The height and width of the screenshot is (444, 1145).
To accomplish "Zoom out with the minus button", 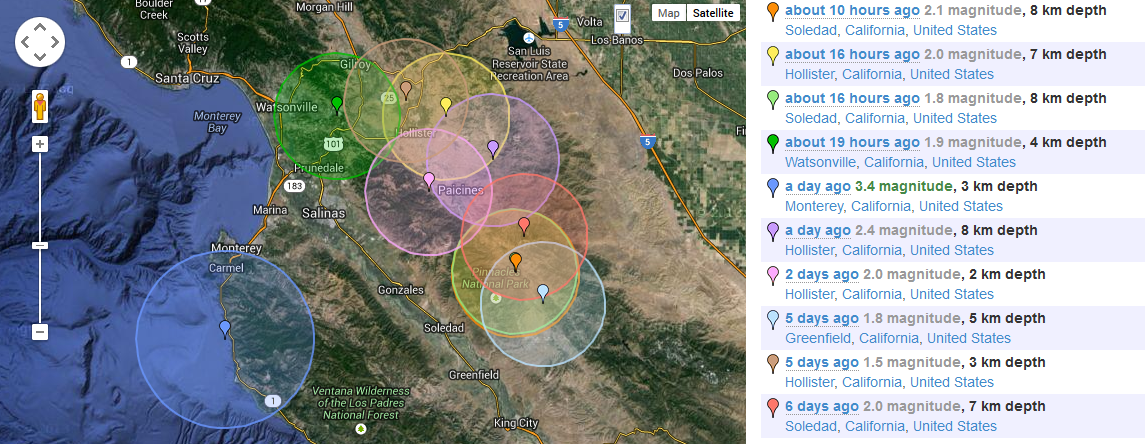I will 40,331.
